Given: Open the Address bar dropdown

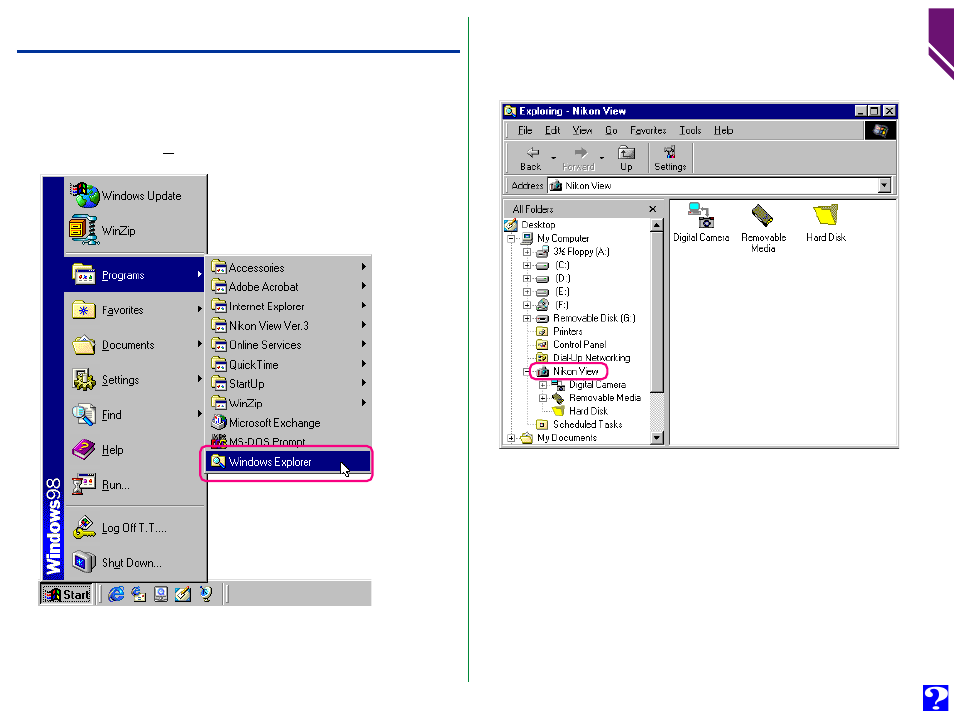Looking at the screenshot, I should tap(885, 186).
